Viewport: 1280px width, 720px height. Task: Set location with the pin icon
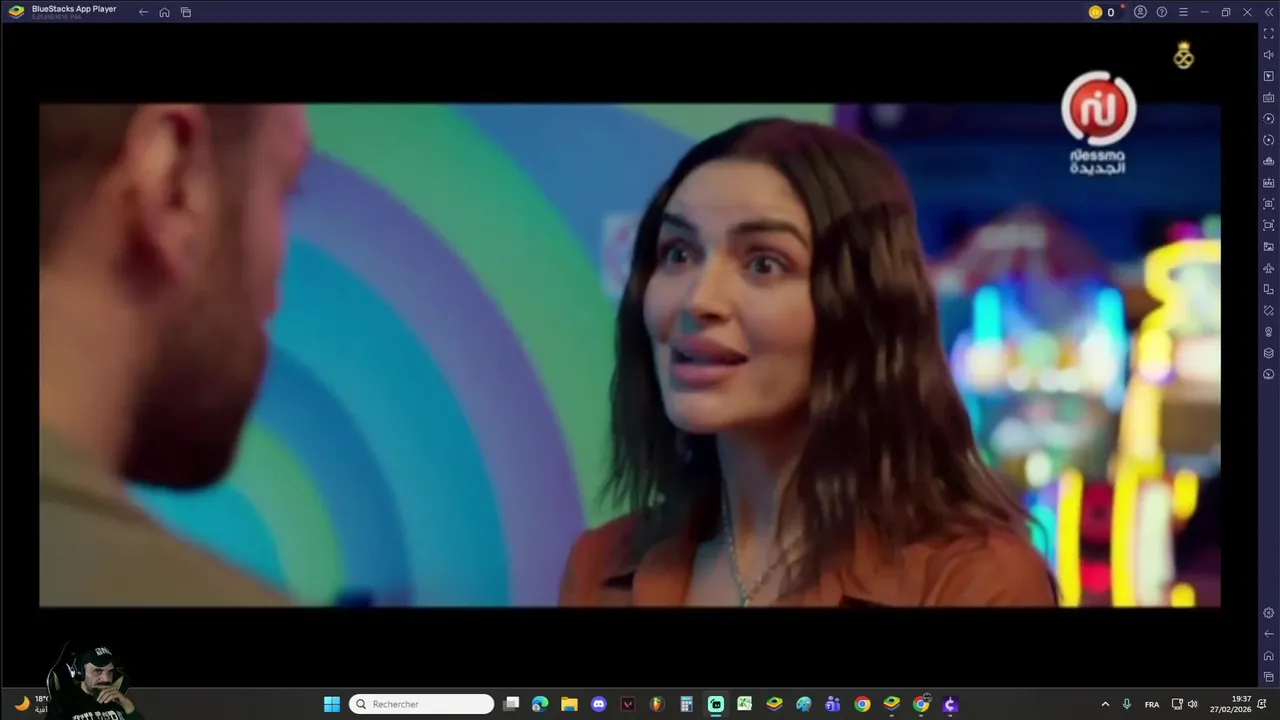(x=1269, y=332)
